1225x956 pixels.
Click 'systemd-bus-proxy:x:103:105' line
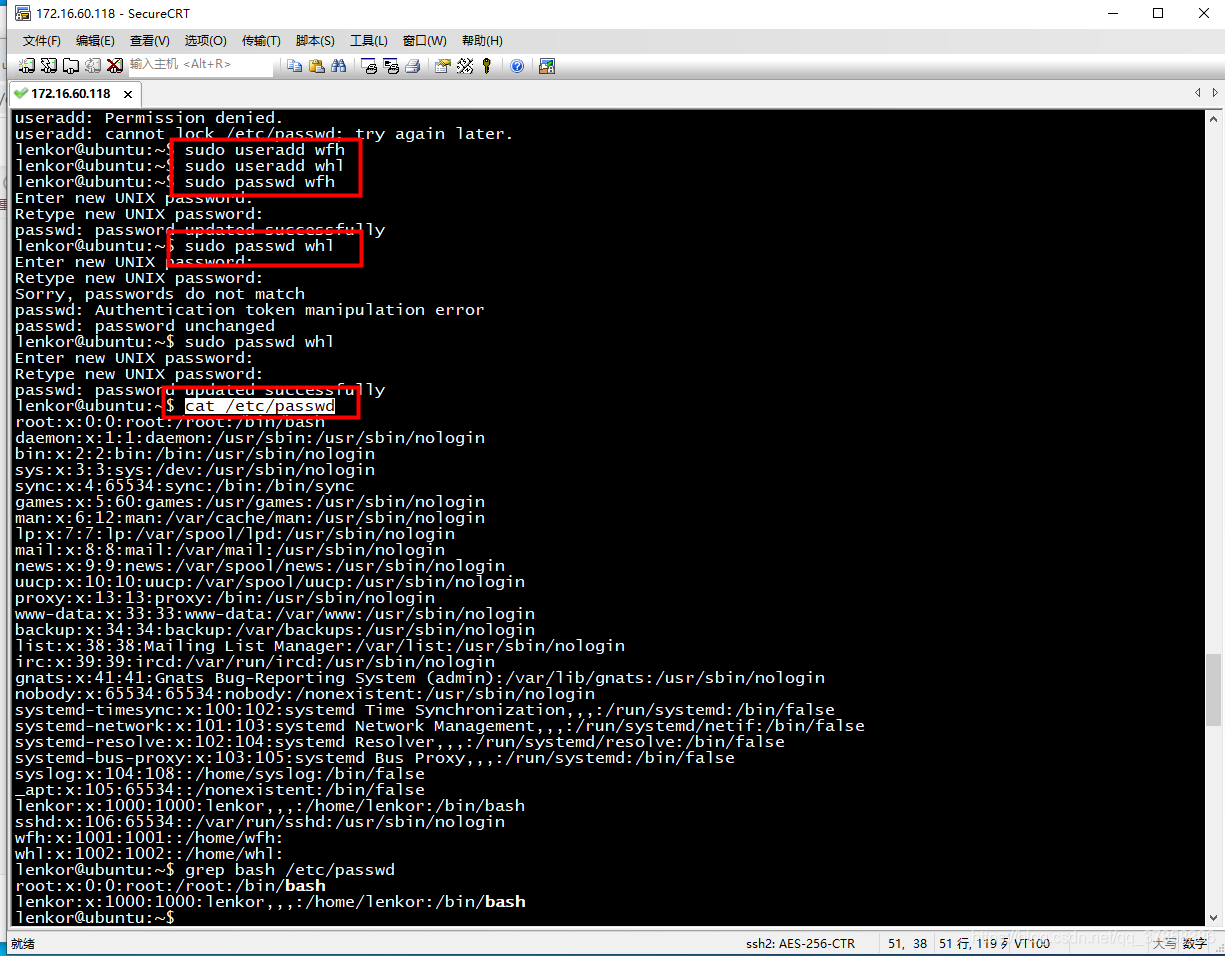click(x=375, y=758)
